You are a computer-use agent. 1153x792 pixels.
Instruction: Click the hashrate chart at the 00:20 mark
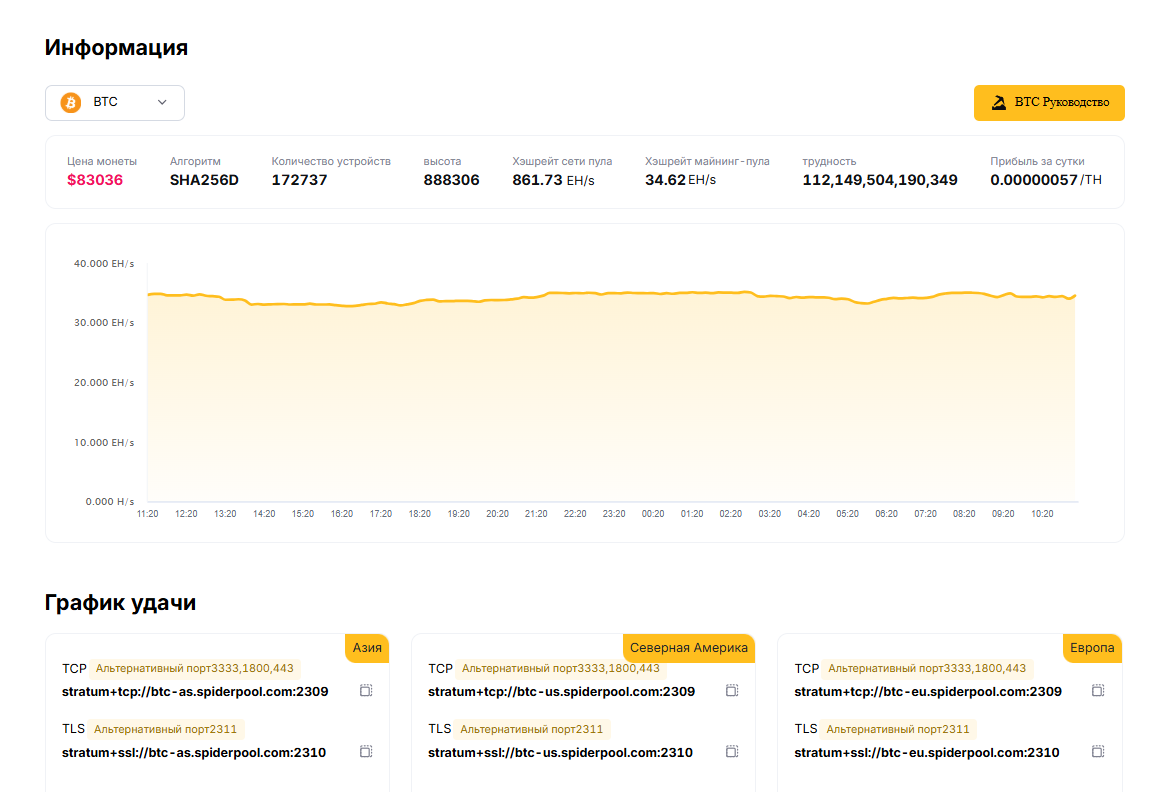653,400
